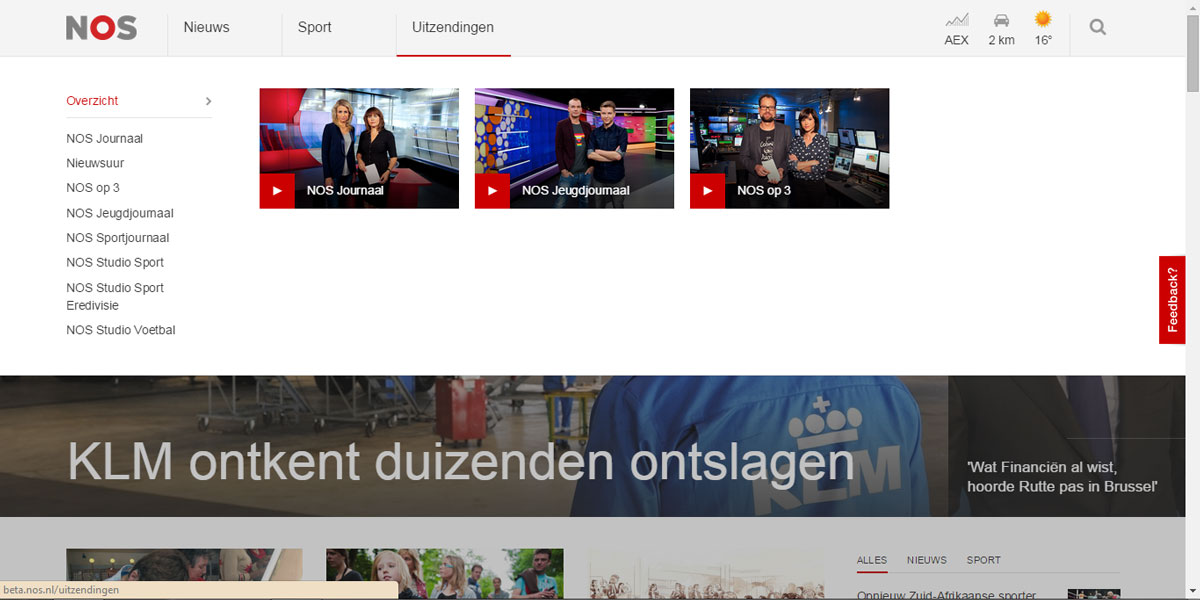Play the NOS op 3 video

[707, 191]
